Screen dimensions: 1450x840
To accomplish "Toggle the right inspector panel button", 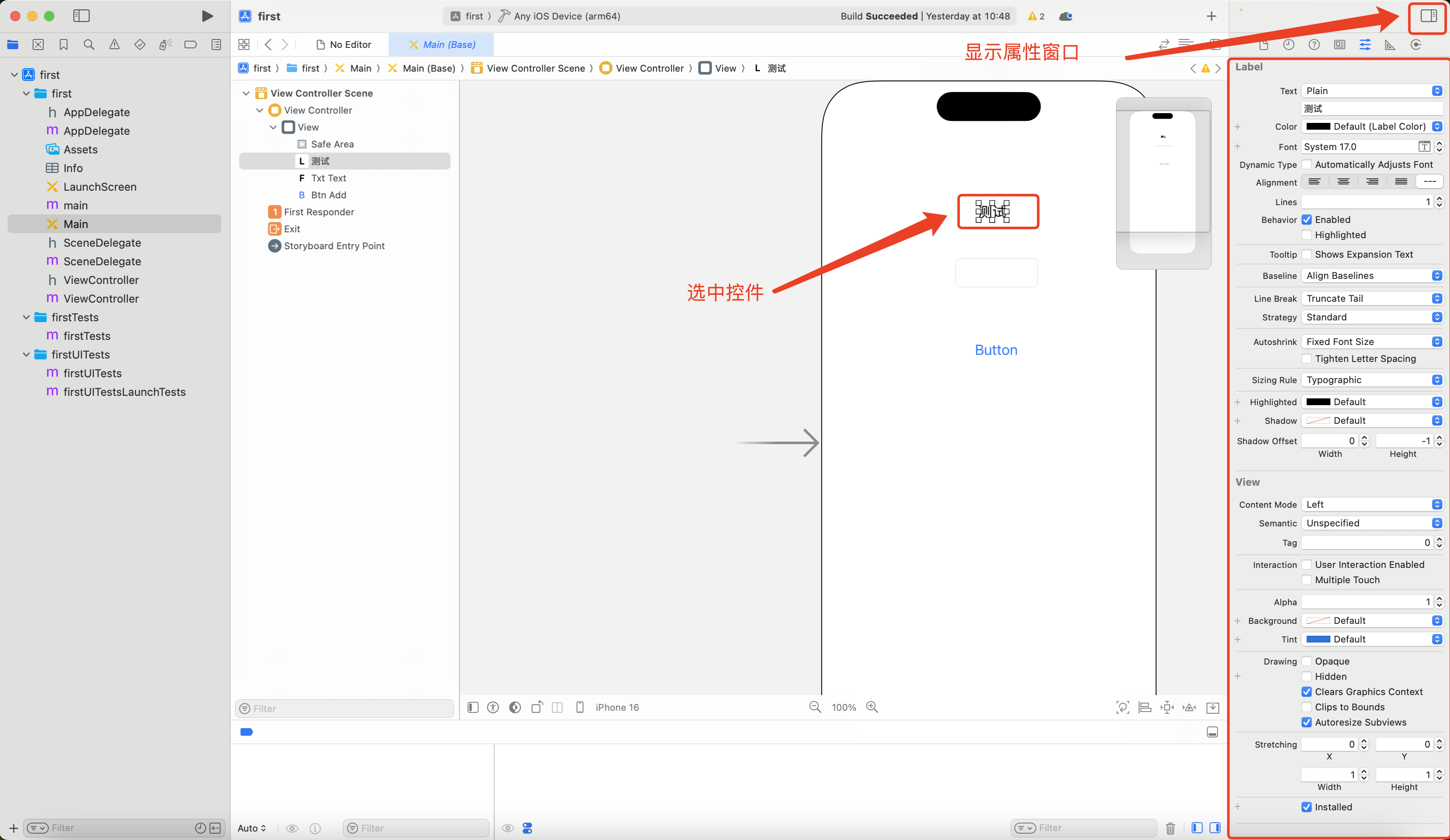I will point(1428,16).
